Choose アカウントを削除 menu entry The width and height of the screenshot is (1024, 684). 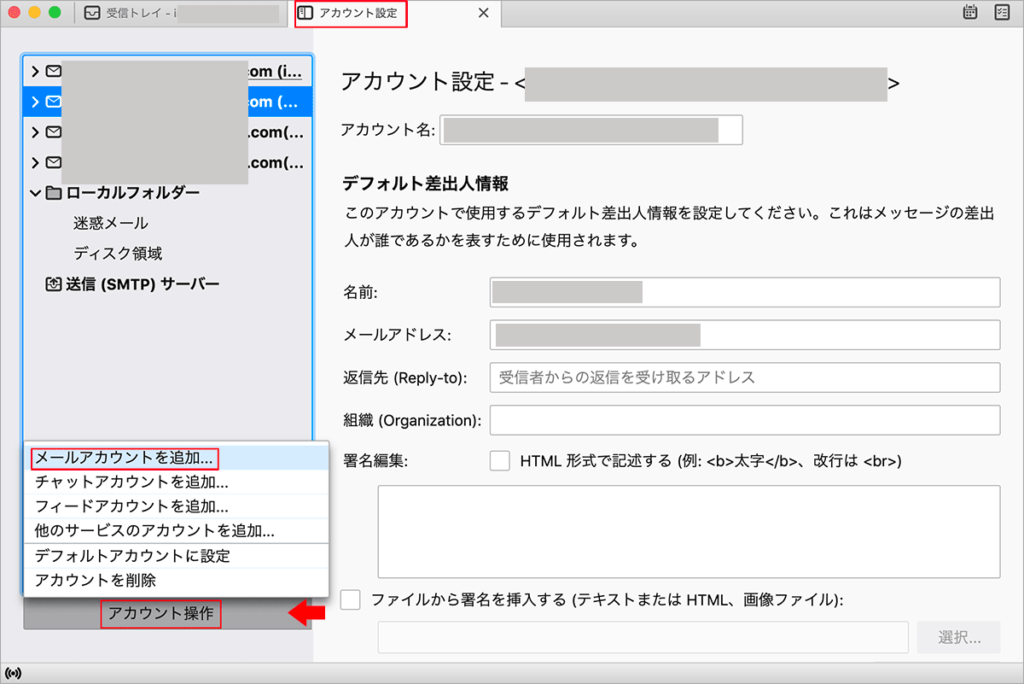(95, 580)
